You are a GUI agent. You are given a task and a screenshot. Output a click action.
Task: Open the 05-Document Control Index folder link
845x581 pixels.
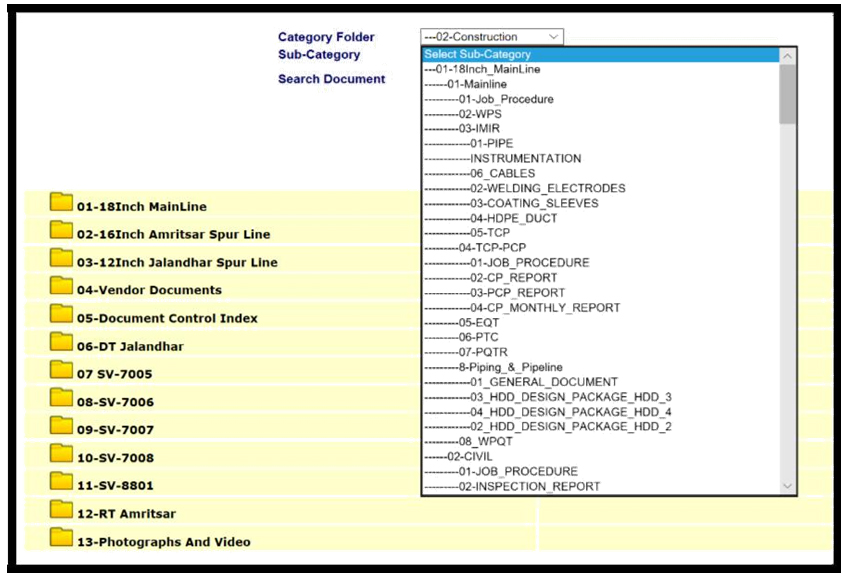pos(167,318)
